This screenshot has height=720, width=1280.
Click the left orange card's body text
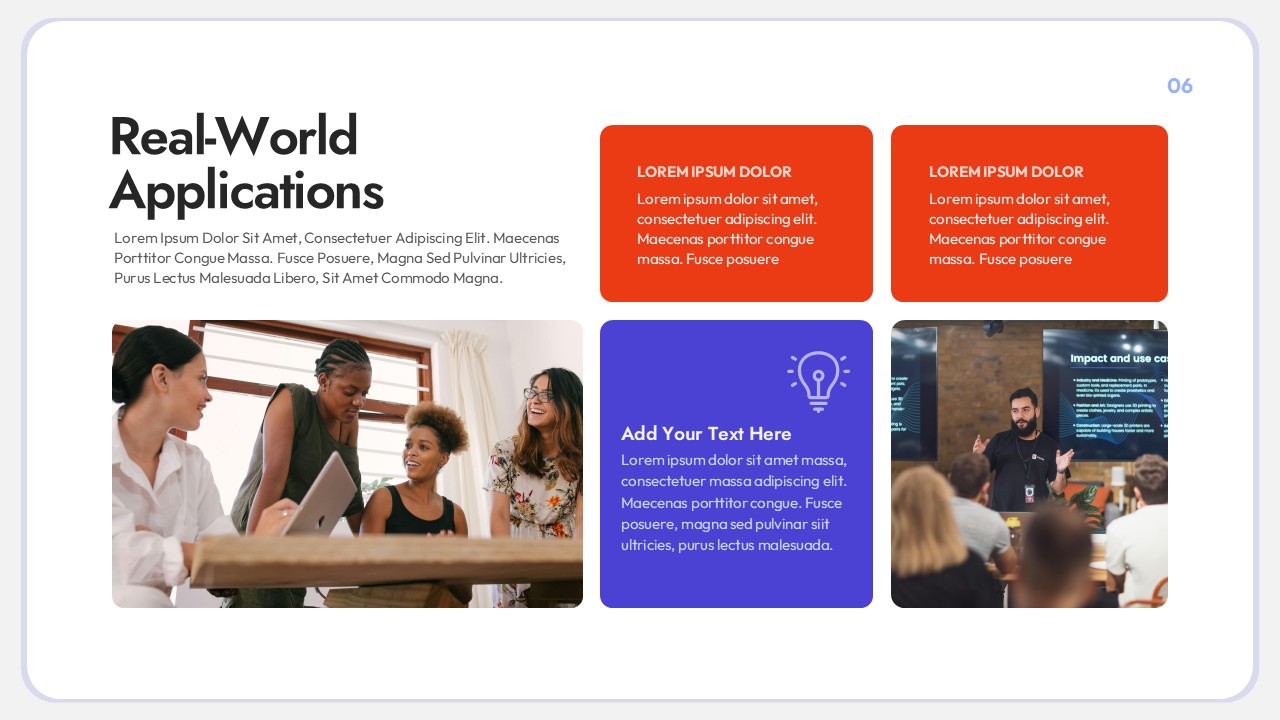click(727, 229)
